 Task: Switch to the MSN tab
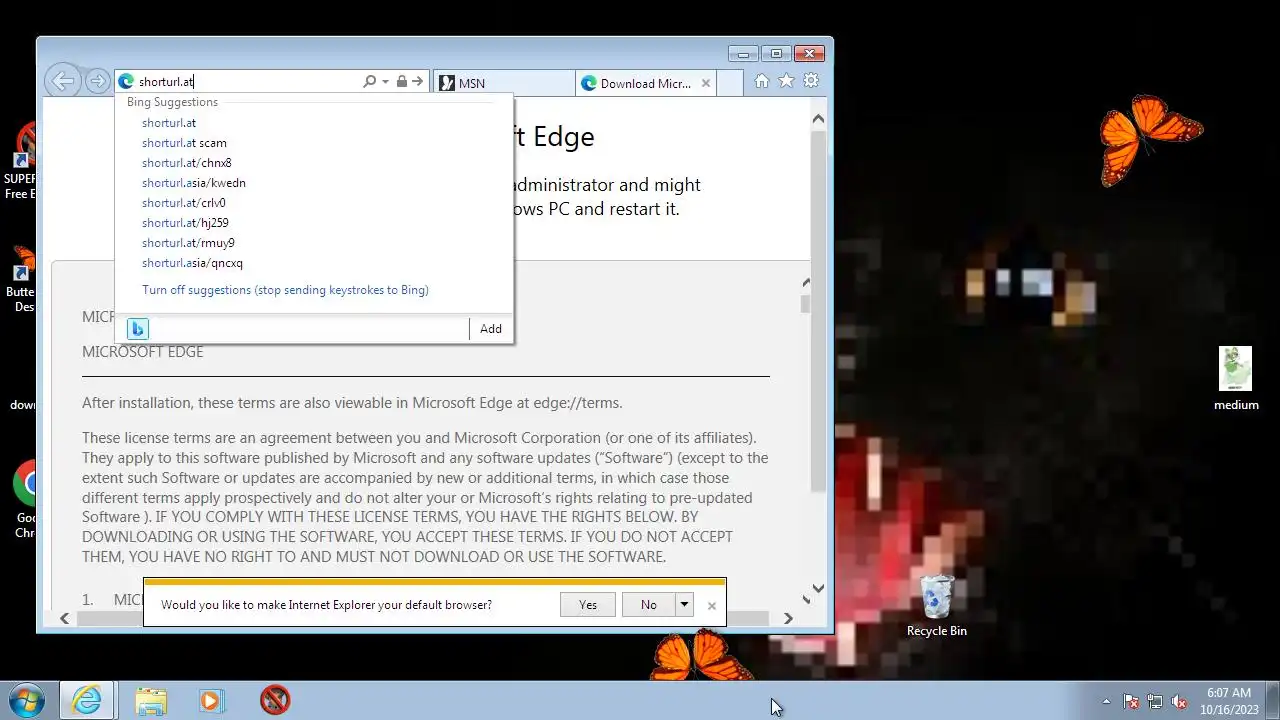505,83
